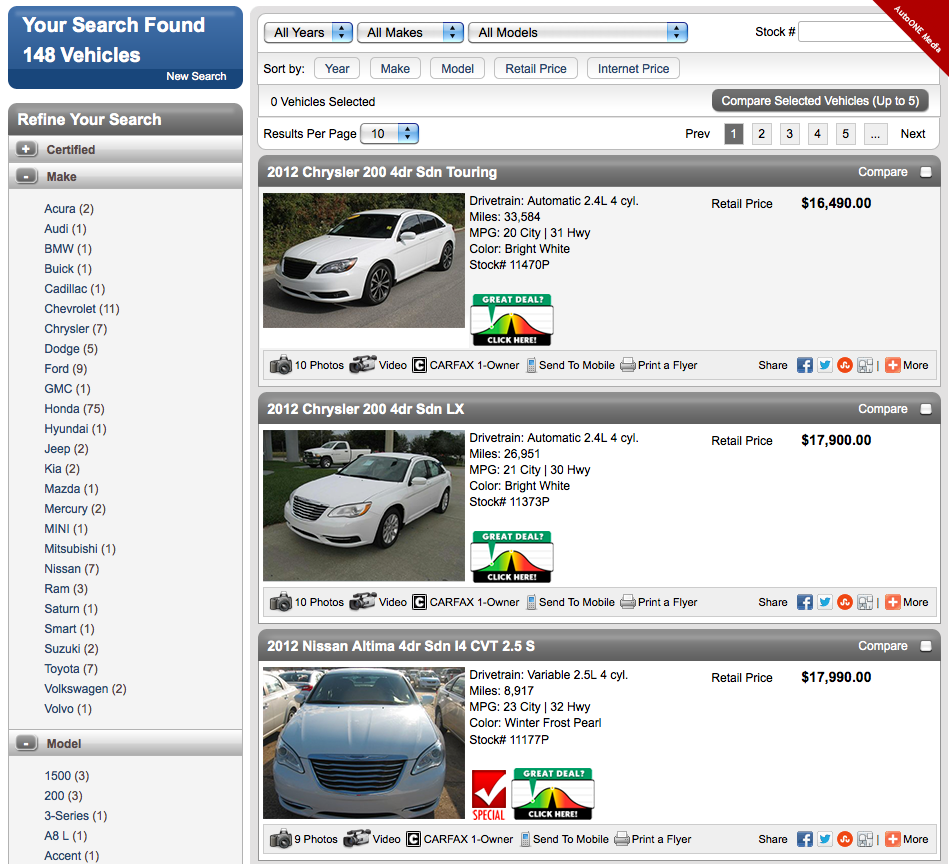Open CARFAX 1-Owner report for Chrysler 200 LX

click(465, 603)
